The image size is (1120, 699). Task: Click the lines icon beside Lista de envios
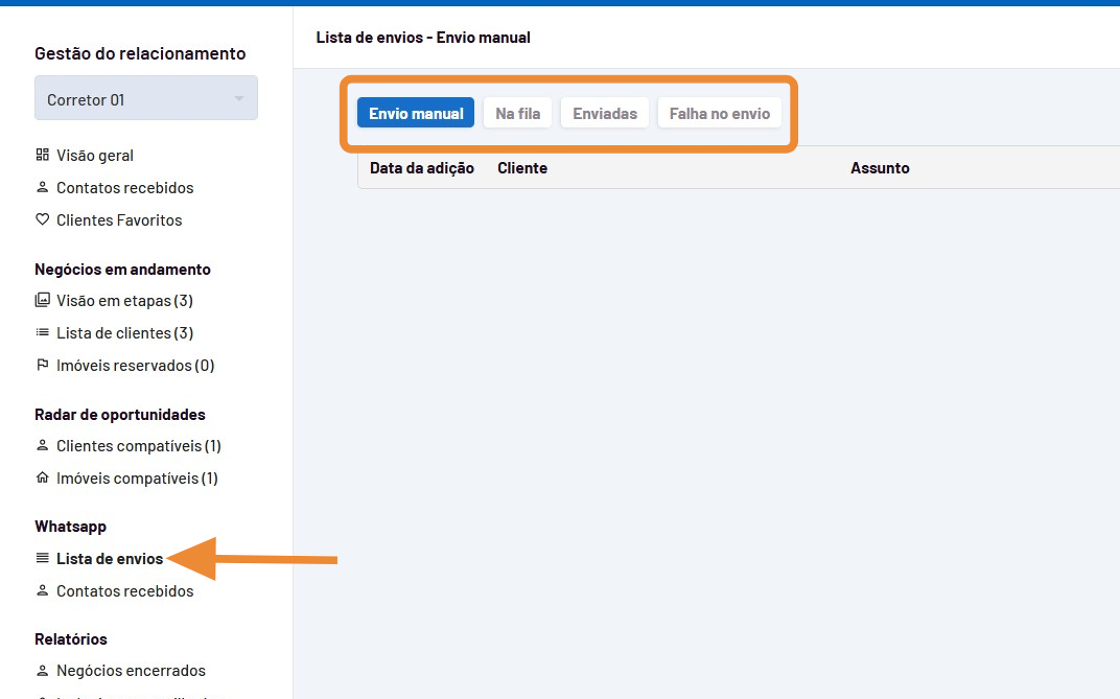point(42,558)
